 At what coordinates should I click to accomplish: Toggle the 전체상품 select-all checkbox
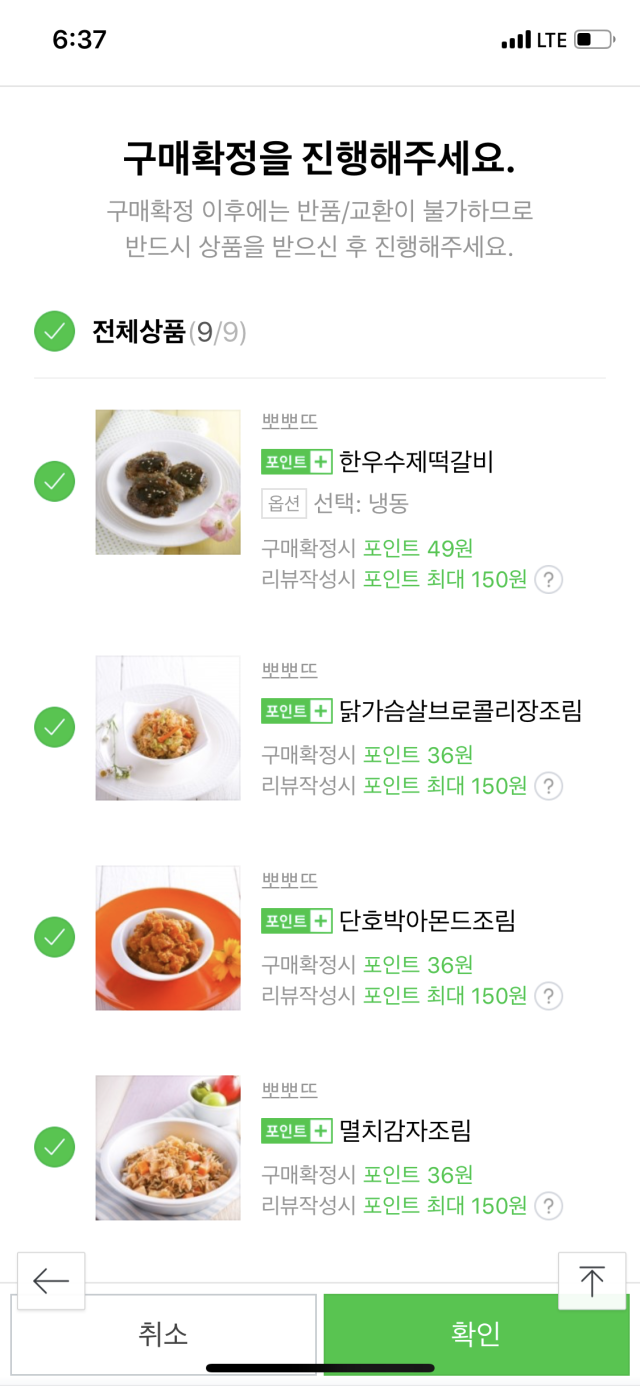(x=55, y=332)
